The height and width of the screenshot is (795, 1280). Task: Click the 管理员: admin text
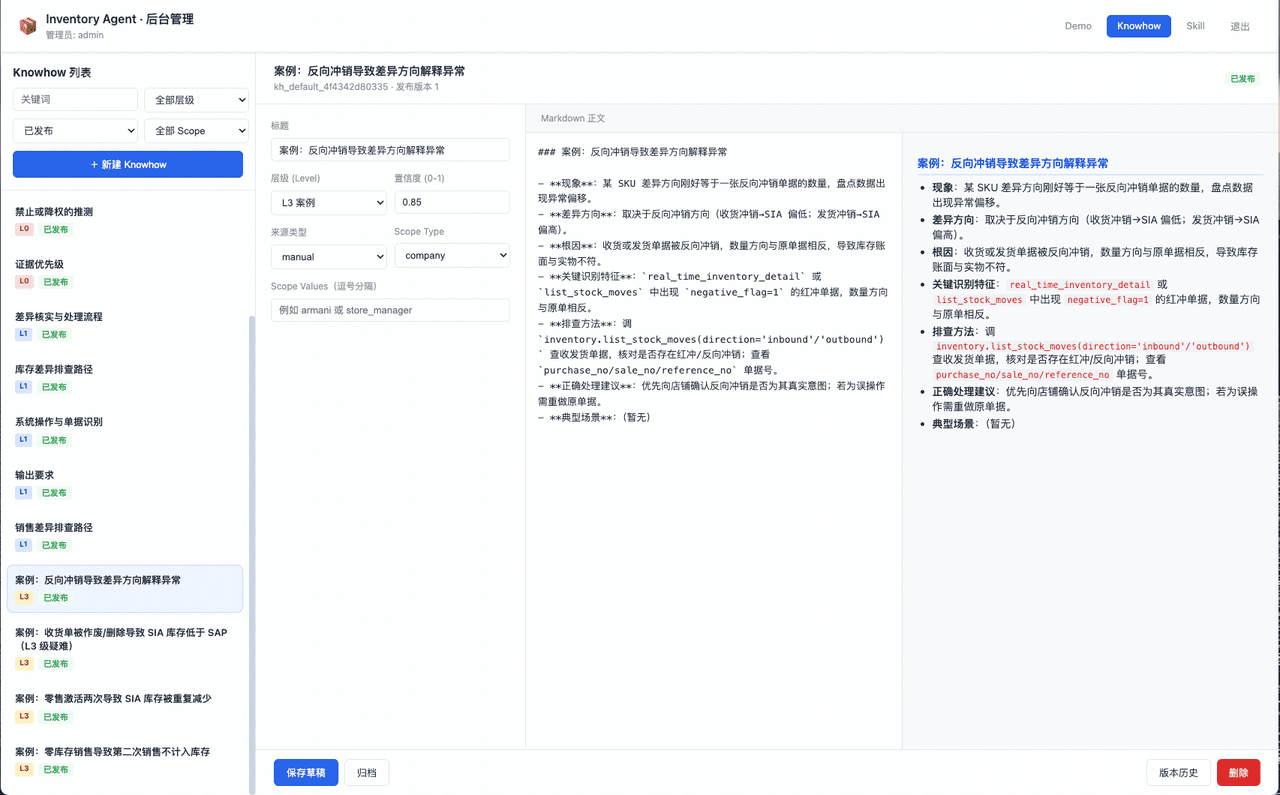click(x=74, y=35)
